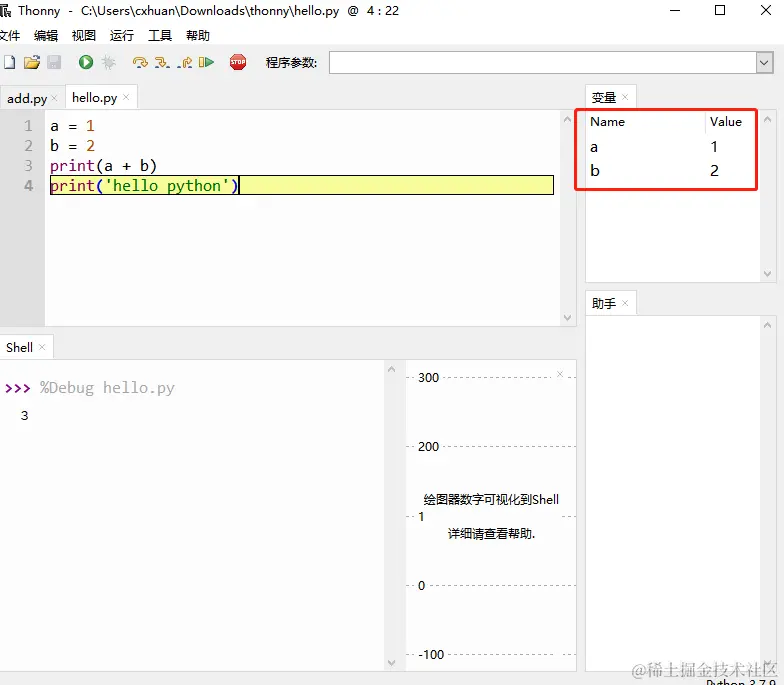
Task: Click the -100 axis label in plotter
Action: coord(431,654)
